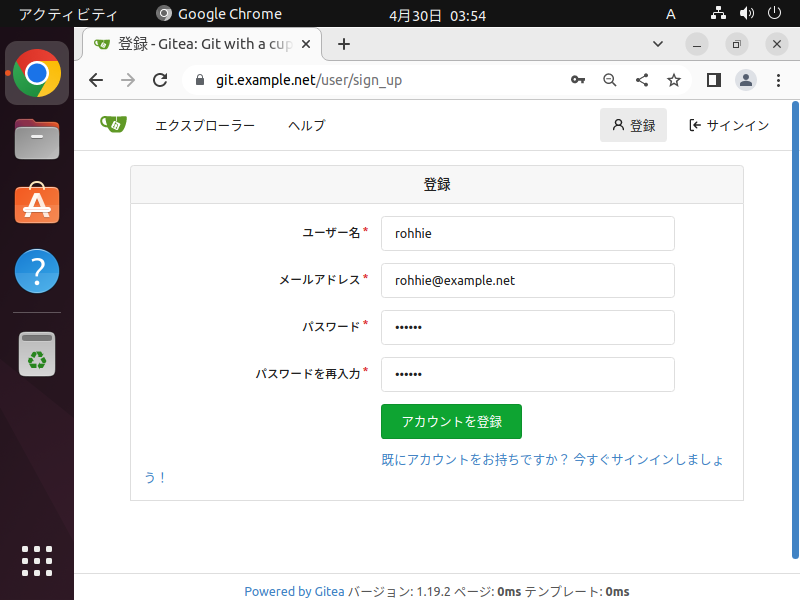800x600 pixels.
Task: Open Files from the dock
Action: pyautogui.click(x=37, y=139)
